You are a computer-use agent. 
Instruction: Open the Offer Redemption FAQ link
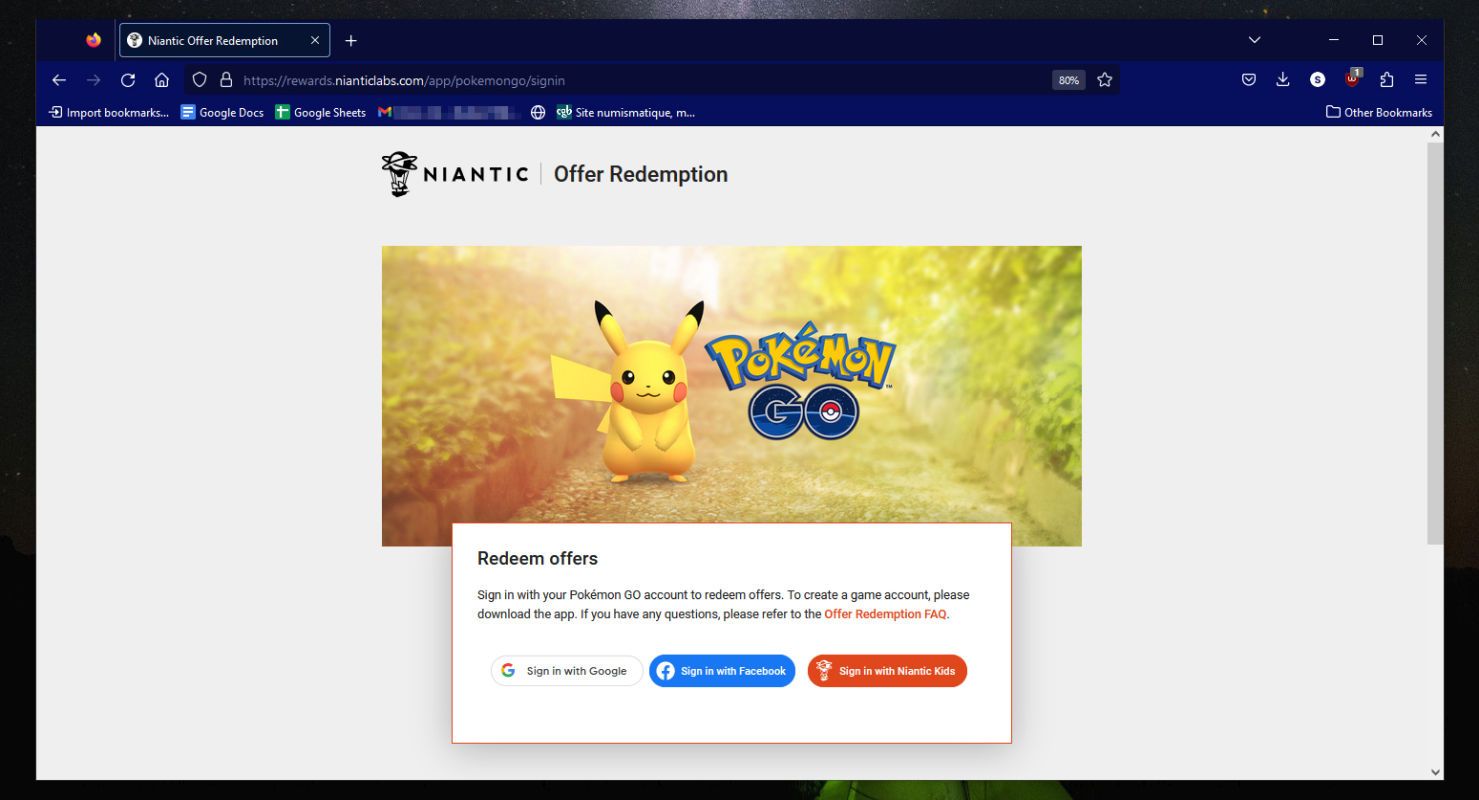pyautogui.click(x=885, y=614)
